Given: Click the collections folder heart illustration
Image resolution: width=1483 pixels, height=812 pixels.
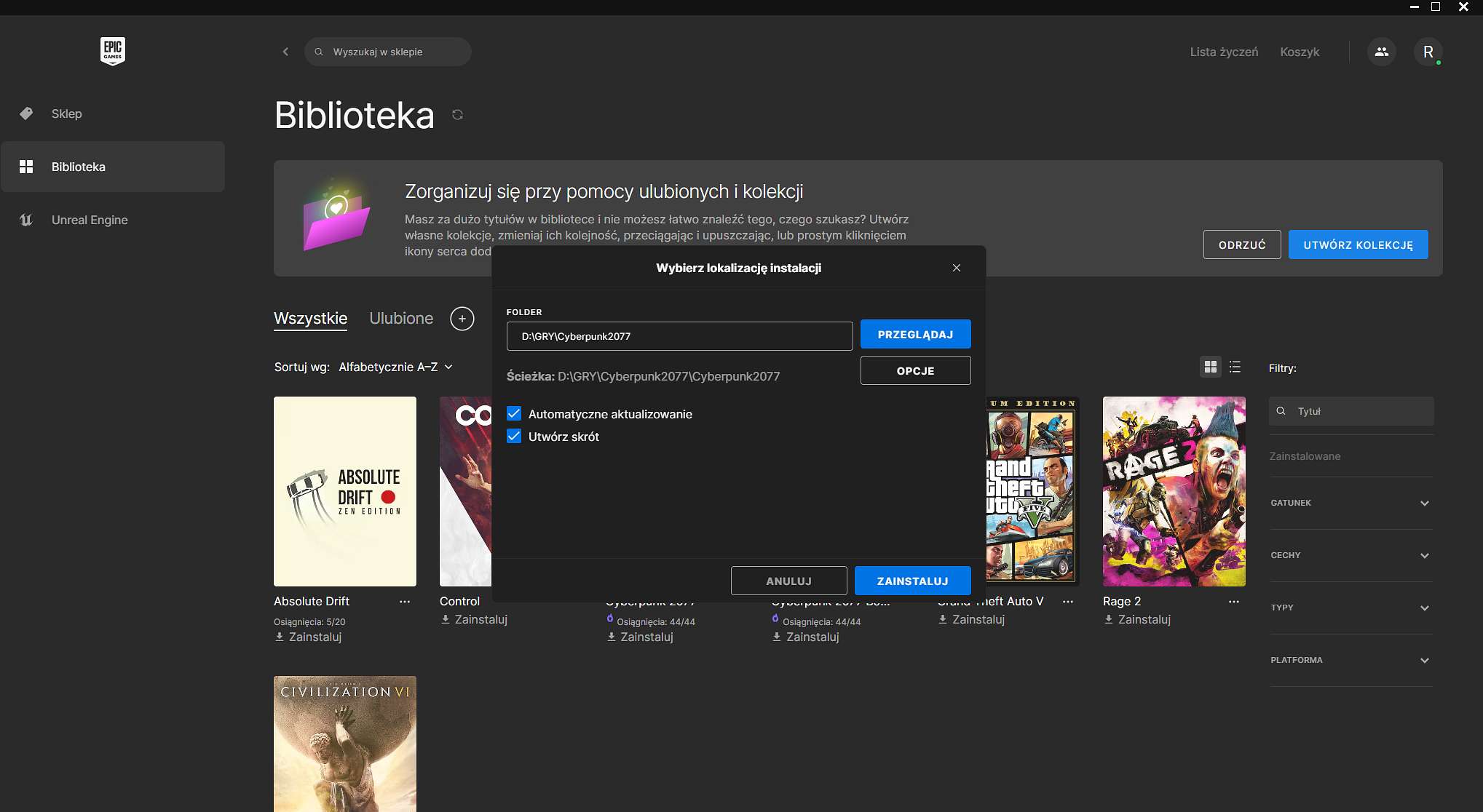Looking at the screenshot, I should tap(336, 215).
